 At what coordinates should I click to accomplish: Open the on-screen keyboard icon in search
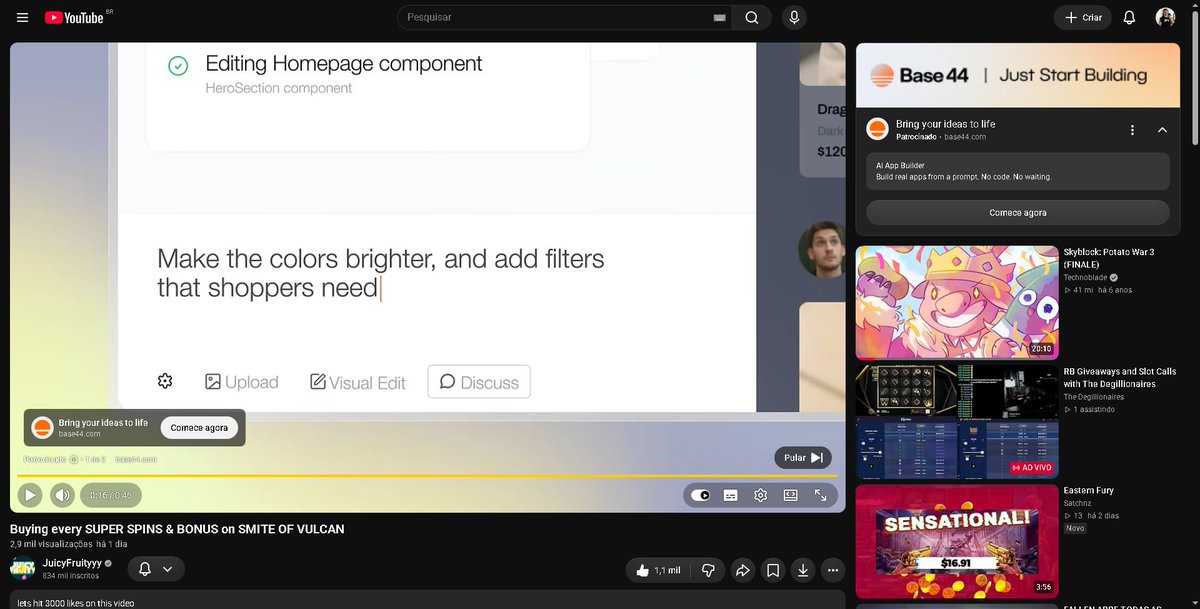tap(719, 18)
